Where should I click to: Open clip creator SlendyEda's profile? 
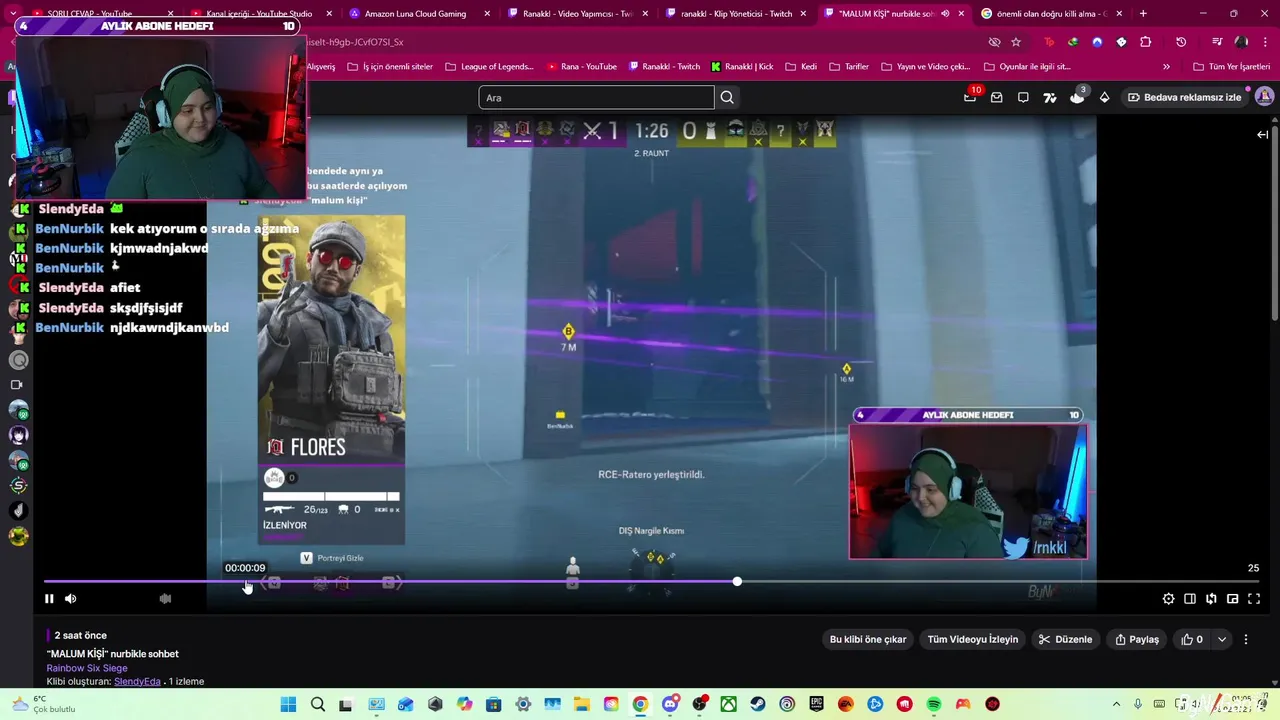coord(137,682)
